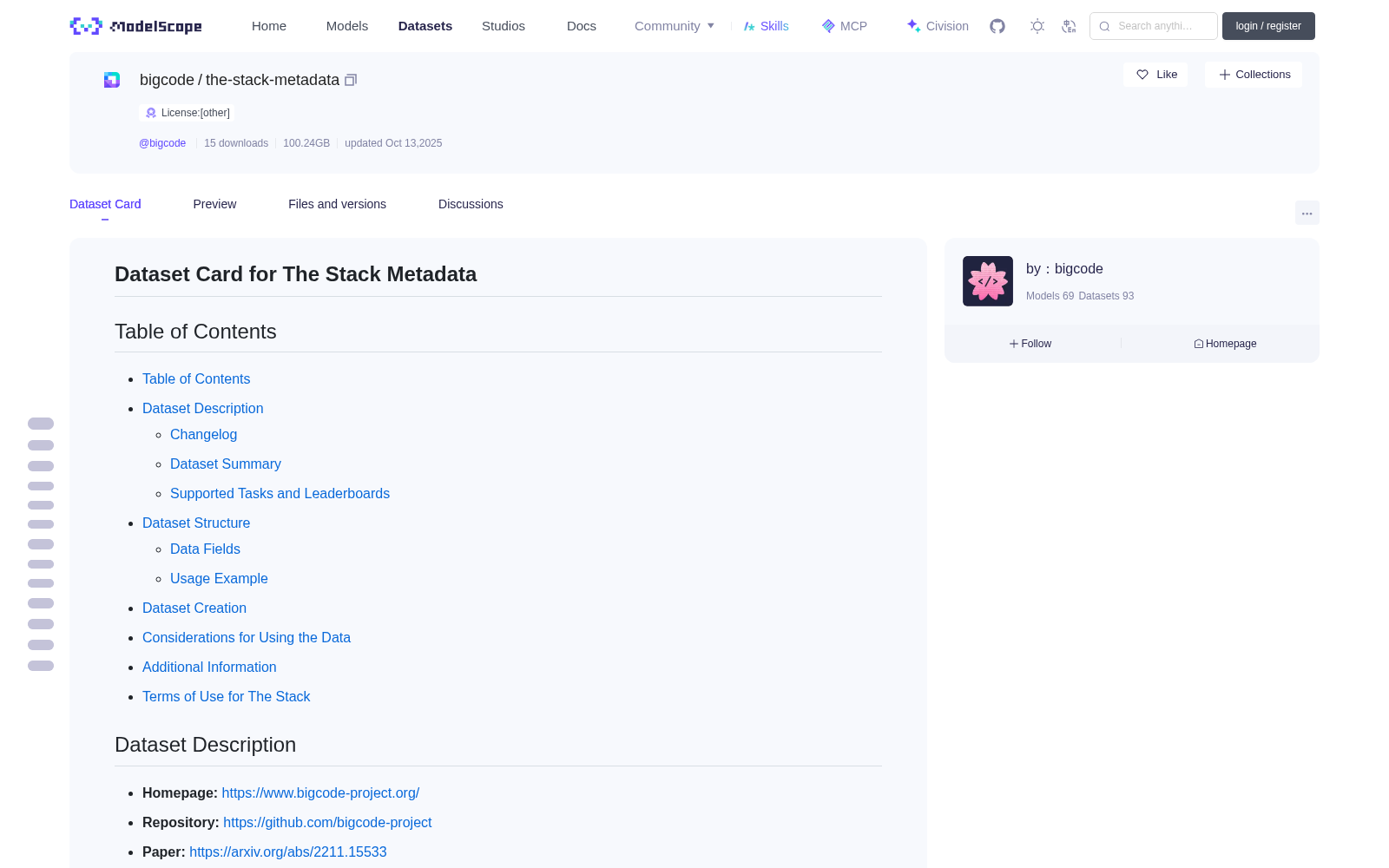The height and width of the screenshot is (868, 1389).
Task: Jump to Changelog section link
Action: (203, 434)
